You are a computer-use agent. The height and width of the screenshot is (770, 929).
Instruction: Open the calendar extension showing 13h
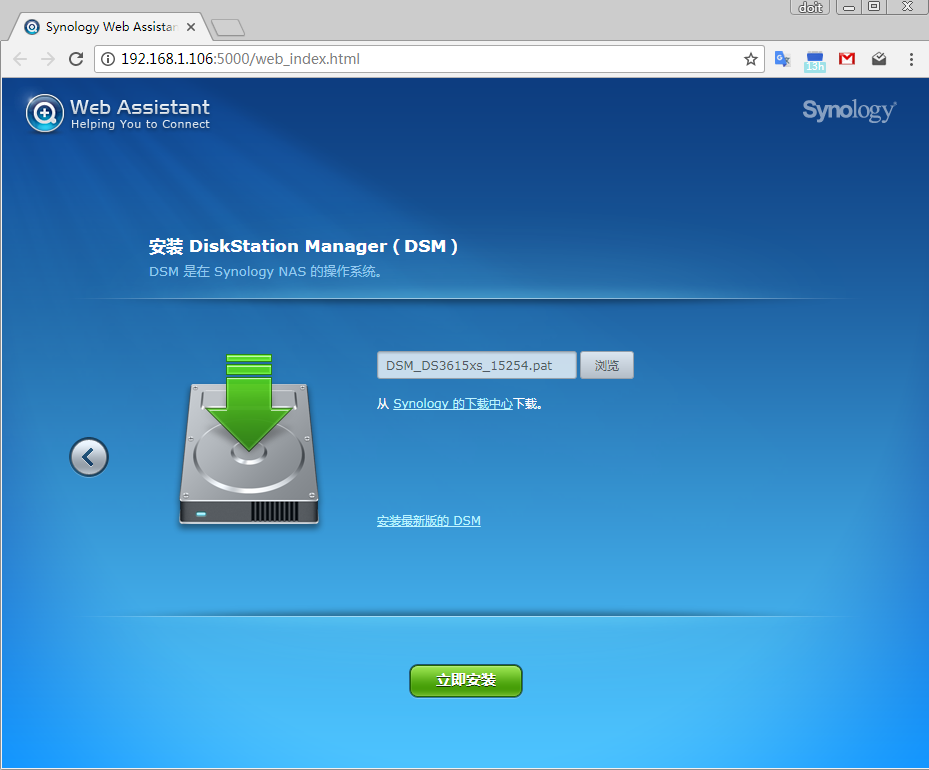pos(815,60)
